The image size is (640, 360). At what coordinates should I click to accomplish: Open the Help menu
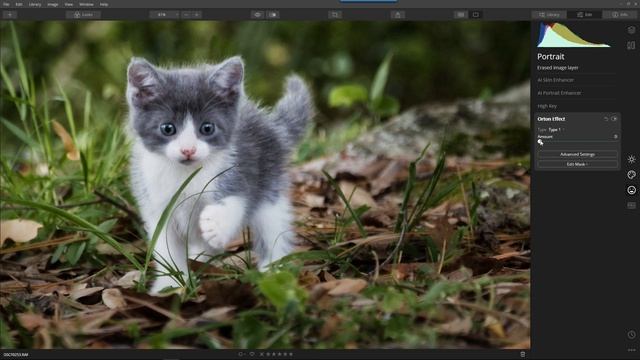(x=104, y=4)
